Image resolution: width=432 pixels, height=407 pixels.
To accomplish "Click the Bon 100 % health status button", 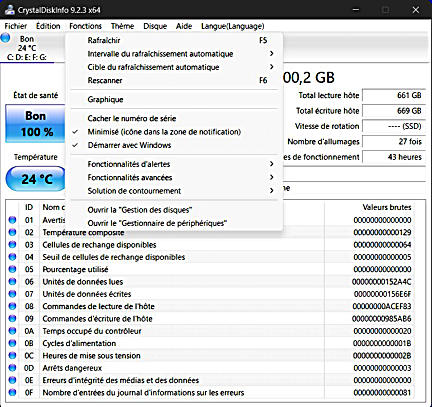I will [36, 124].
